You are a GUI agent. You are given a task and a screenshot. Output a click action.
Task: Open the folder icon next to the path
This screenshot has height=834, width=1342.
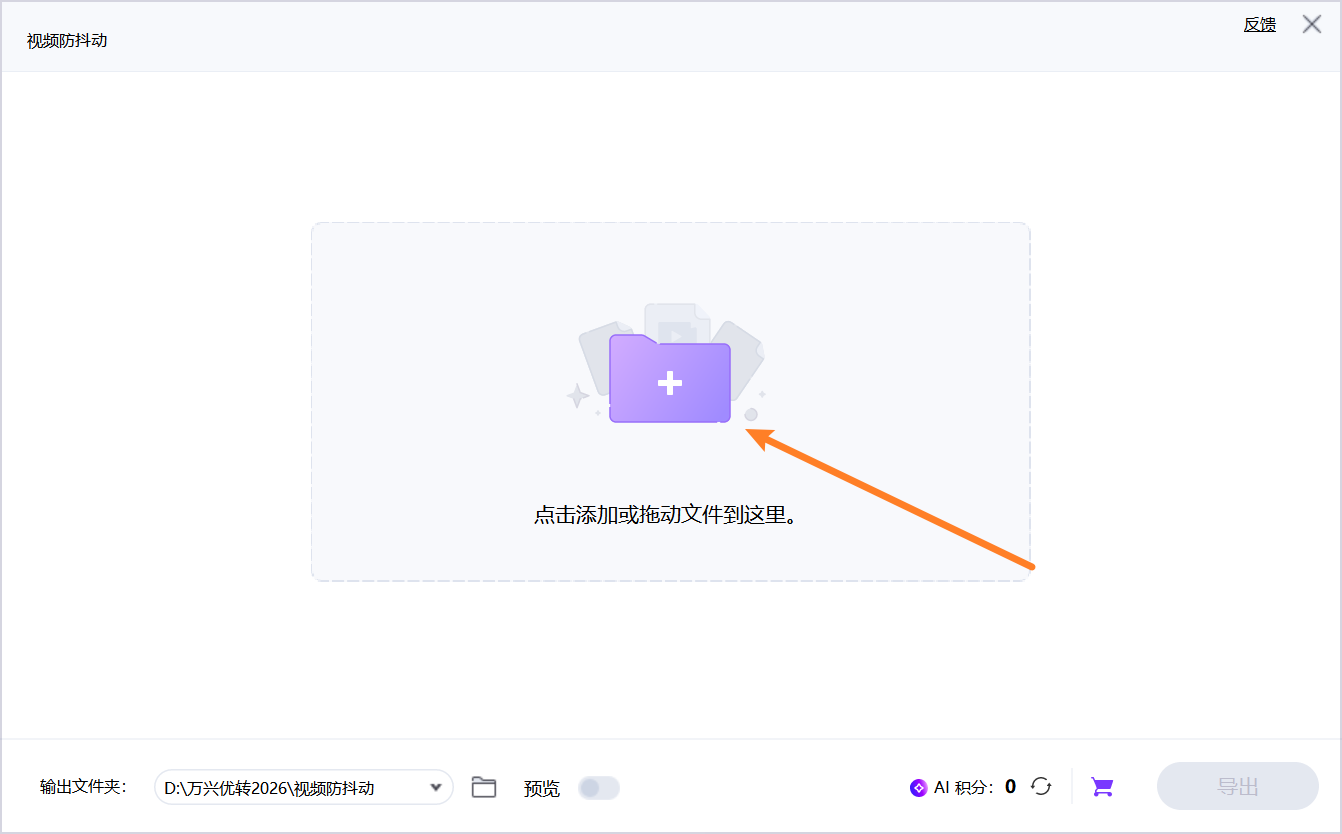(x=484, y=787)
